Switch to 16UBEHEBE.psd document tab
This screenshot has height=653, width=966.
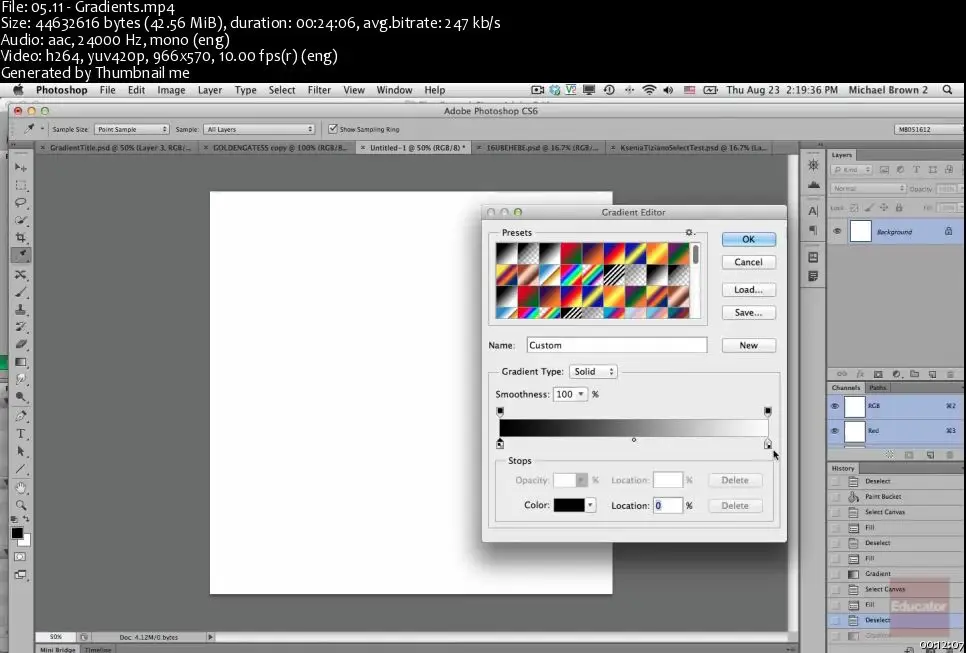(538, 148)
